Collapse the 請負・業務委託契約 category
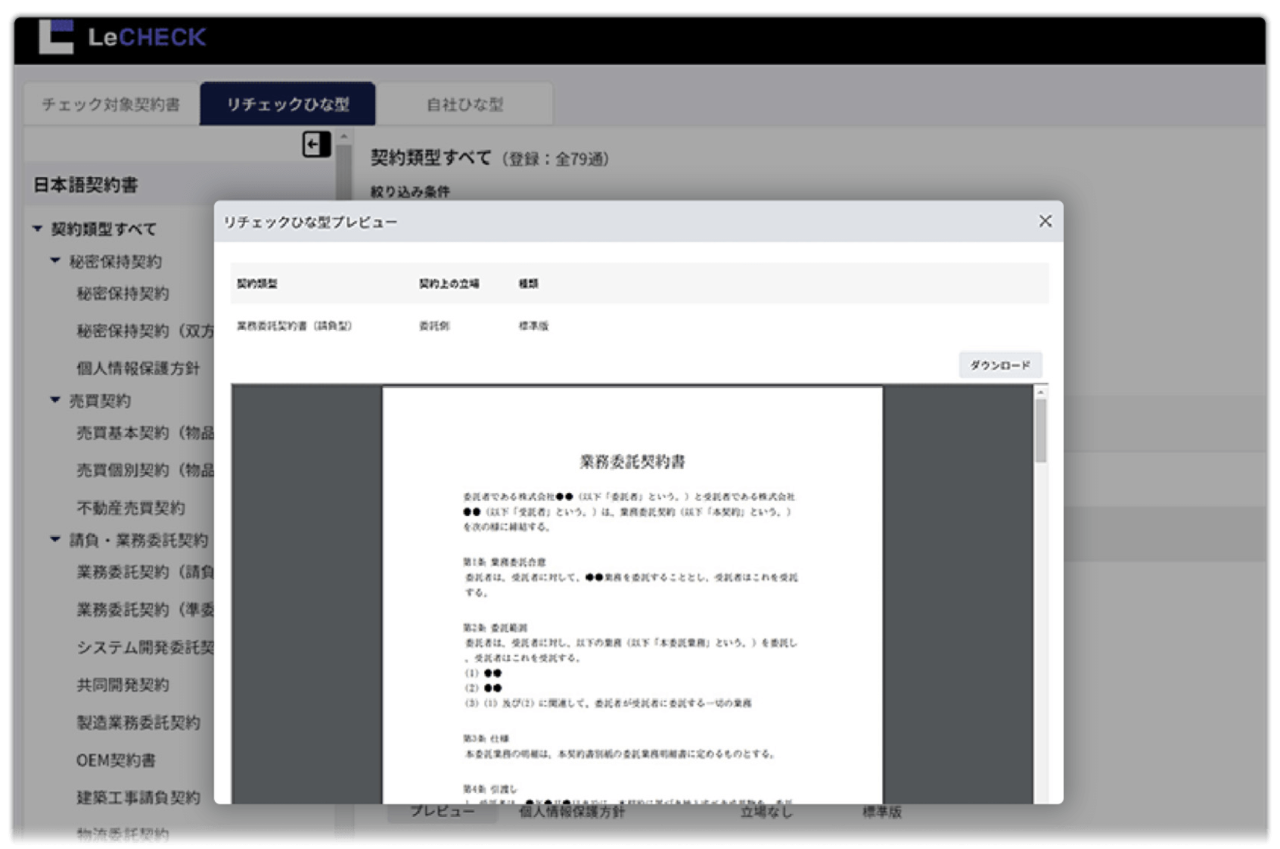 56,540
